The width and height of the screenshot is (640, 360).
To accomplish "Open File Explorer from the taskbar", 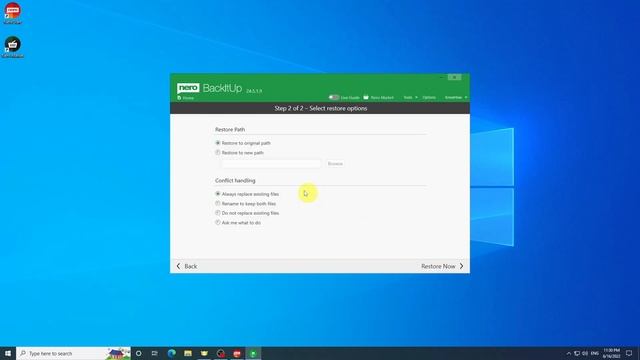I will tap(188, 353).
